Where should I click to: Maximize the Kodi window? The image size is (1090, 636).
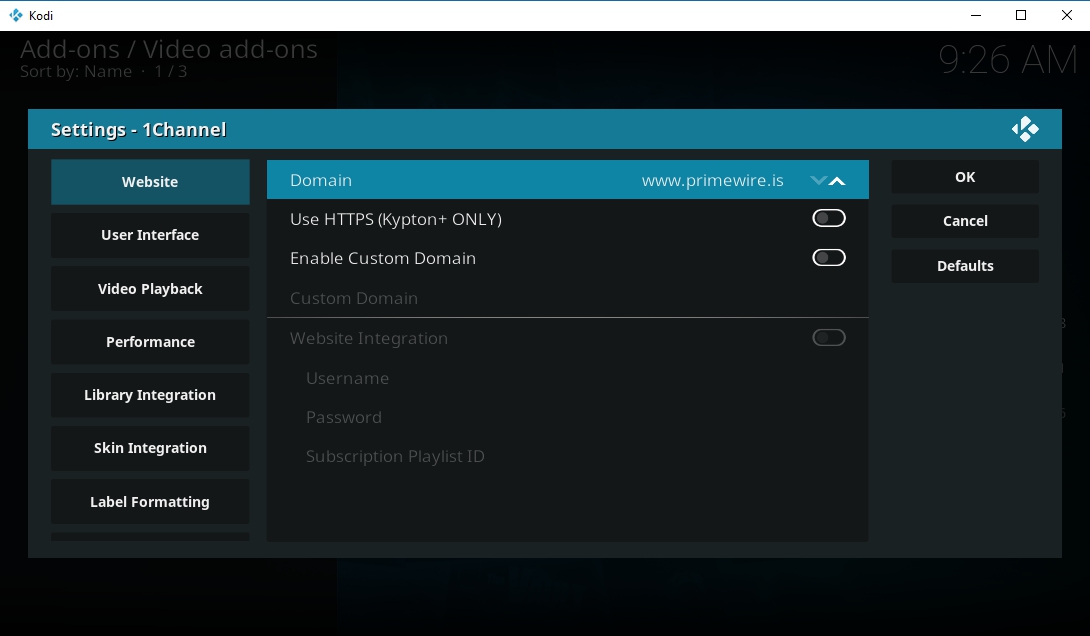1020,15
